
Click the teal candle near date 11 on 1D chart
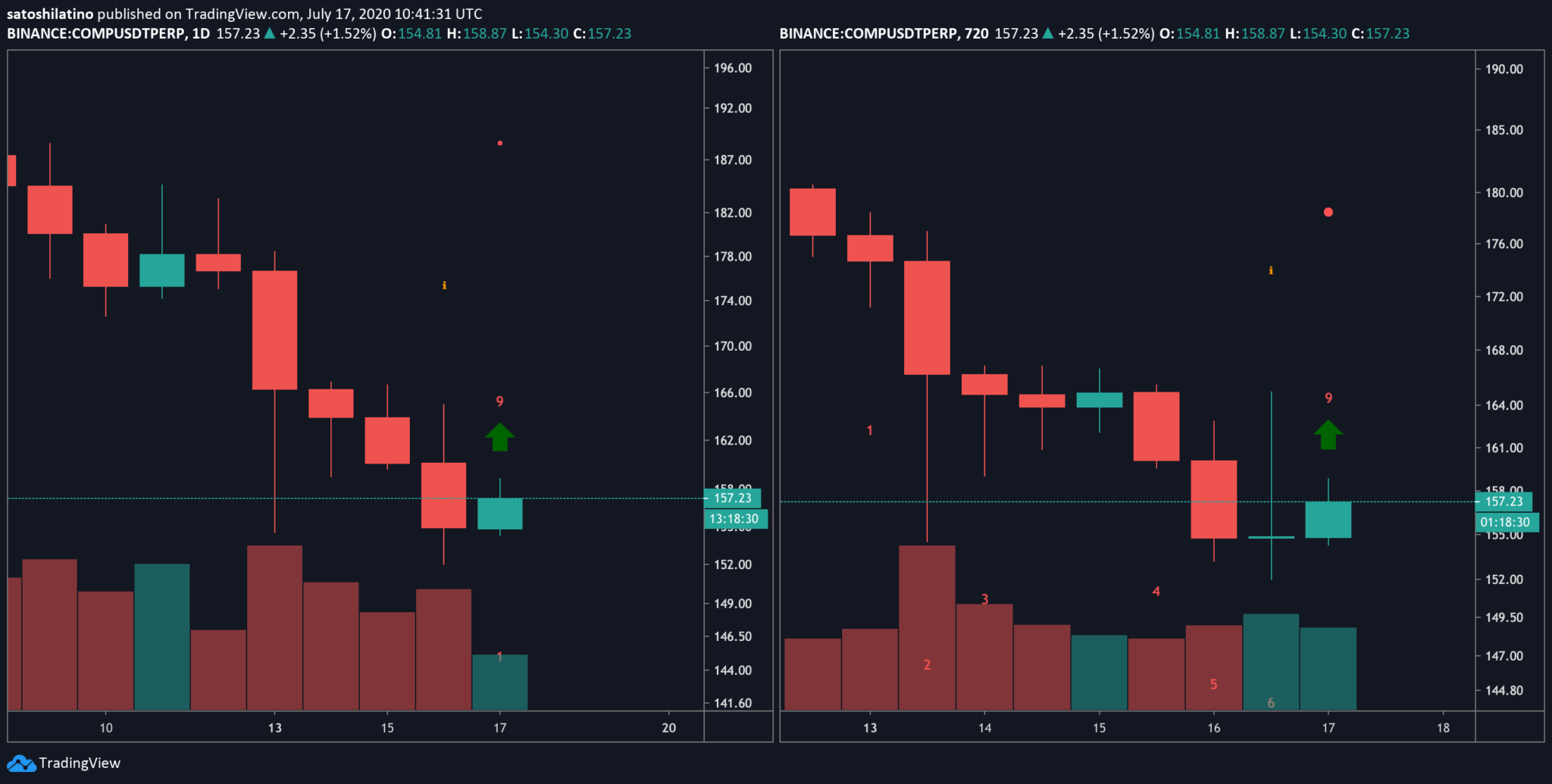pos(162,270)
